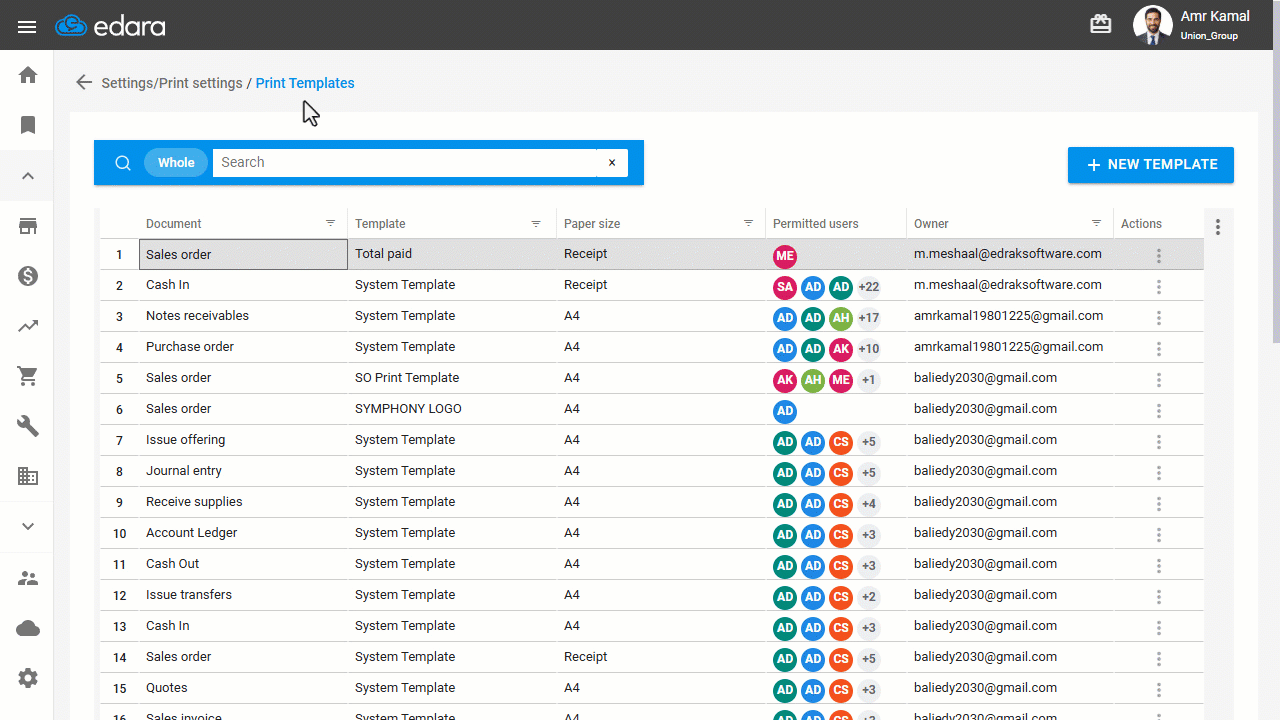The image size is (1280, 720).
Task: Open actions menu for SO Print Template row
Action: pos(1159,380)
